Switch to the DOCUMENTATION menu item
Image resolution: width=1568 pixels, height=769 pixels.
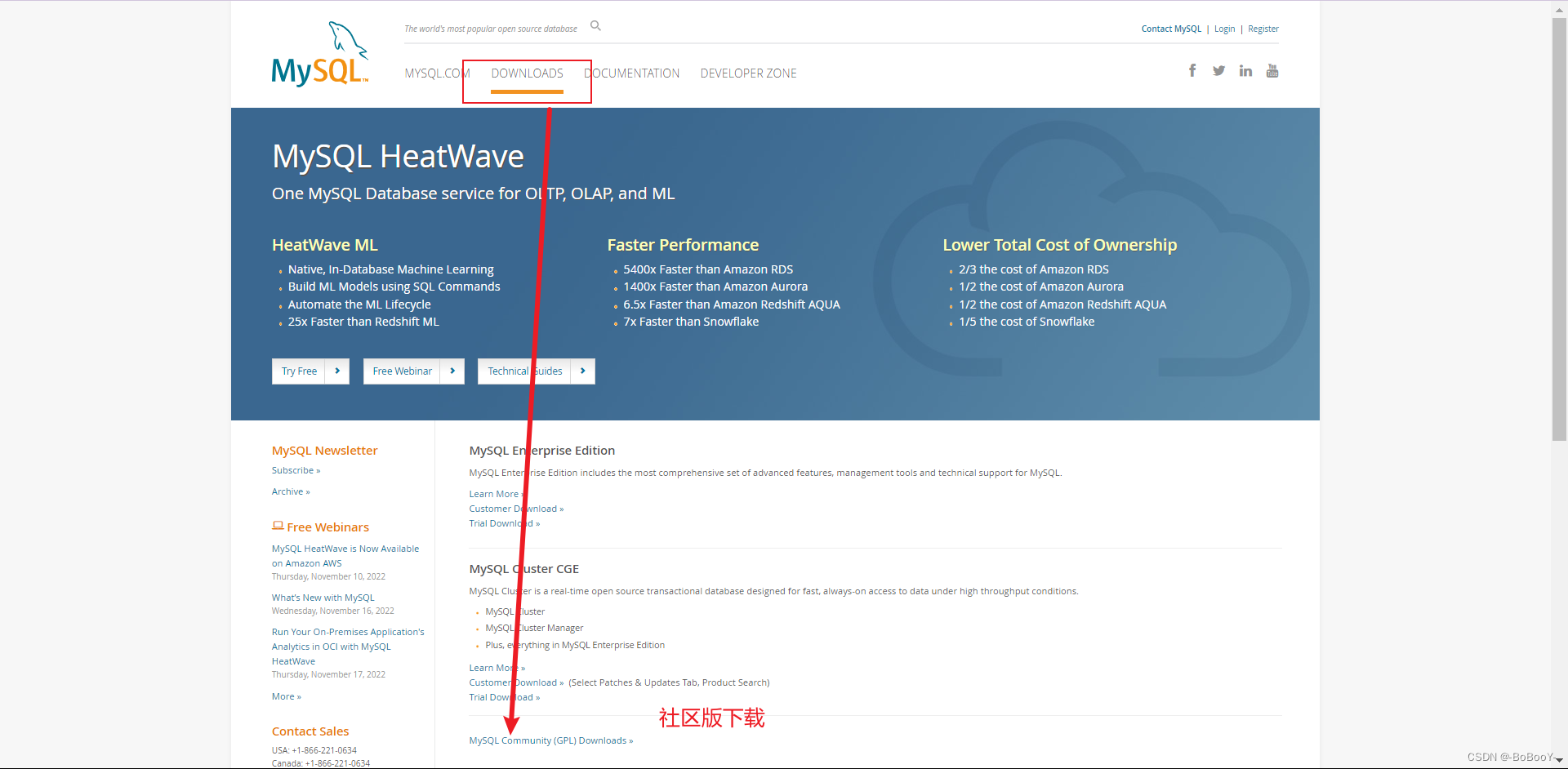[632, 73]
